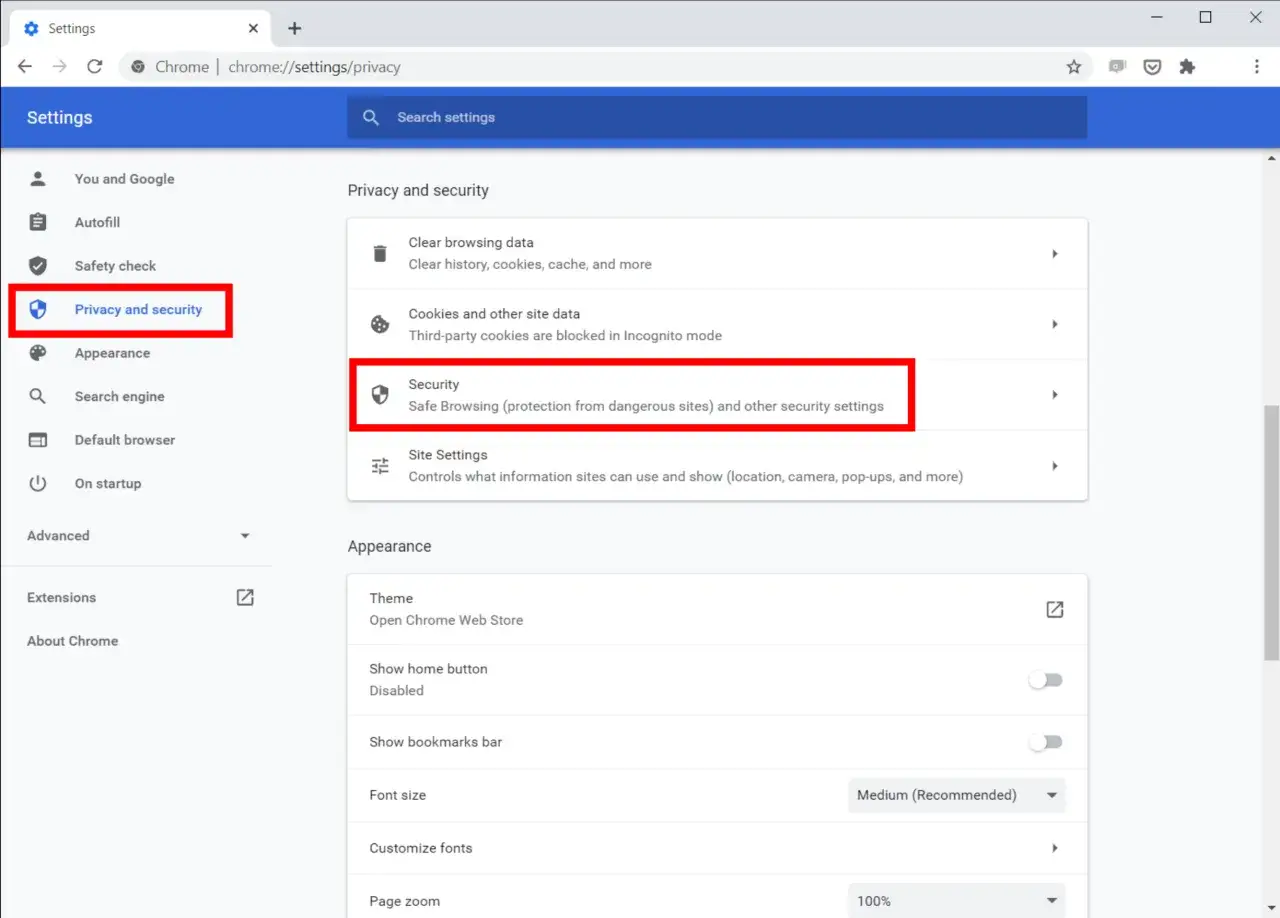This screenshot has width=1280, height=918.
Task: Open Cookies and other site data
Action: (x=717, y=324)
